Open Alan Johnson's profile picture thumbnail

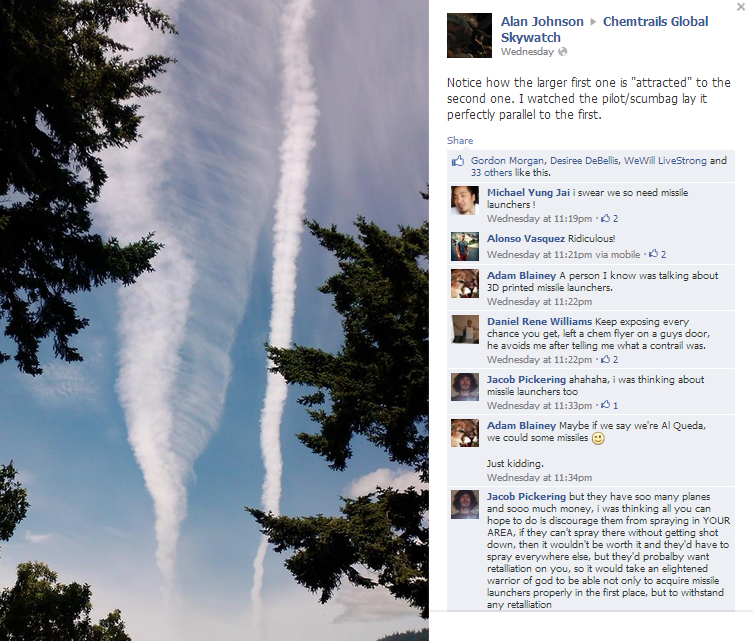[x=469, y=36]
